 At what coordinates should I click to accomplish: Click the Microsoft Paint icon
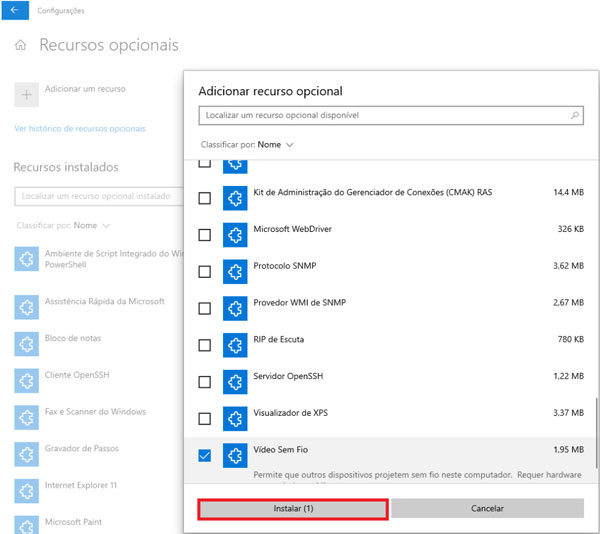tap(26, 525)
